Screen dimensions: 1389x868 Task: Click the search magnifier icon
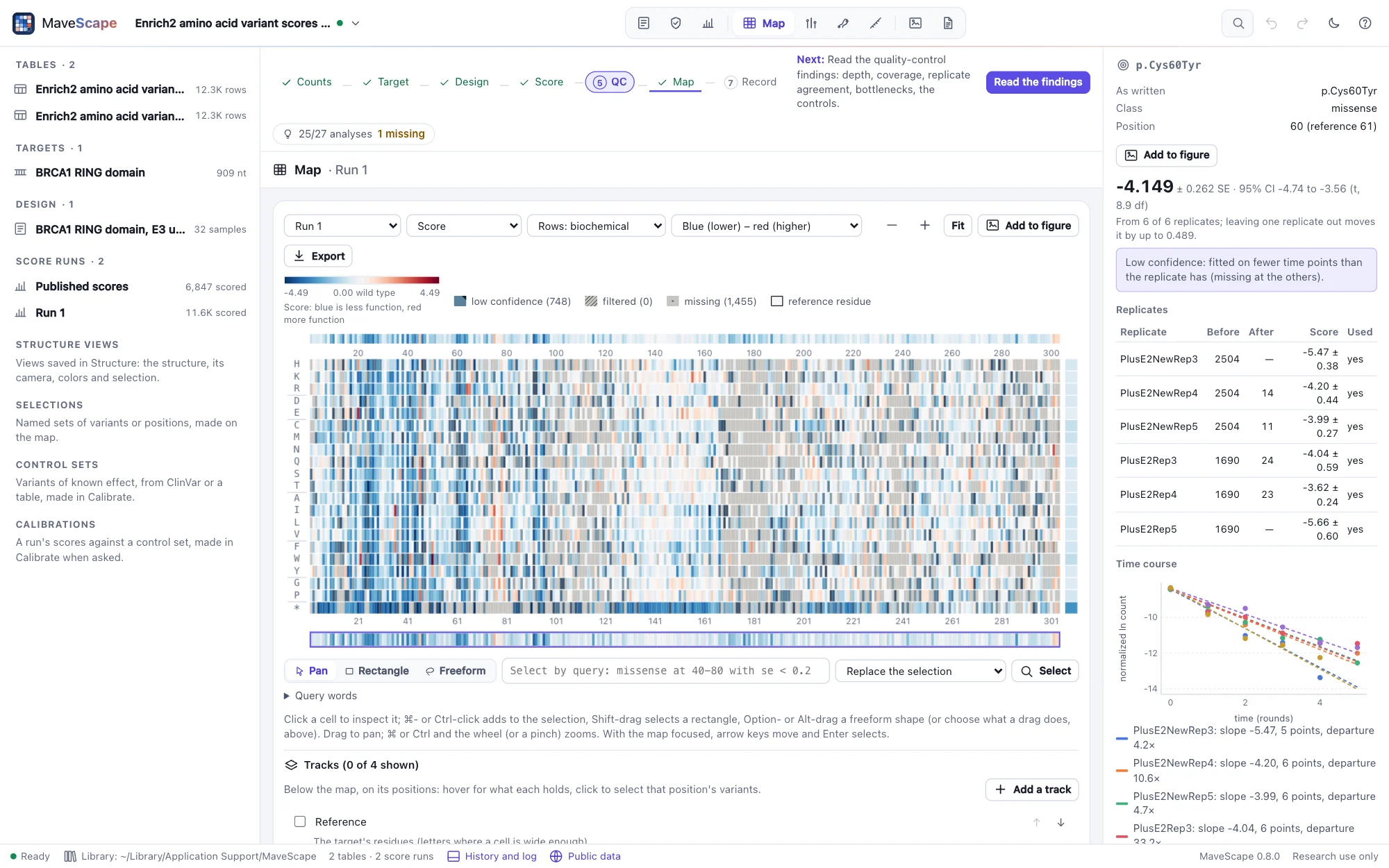1238,23
